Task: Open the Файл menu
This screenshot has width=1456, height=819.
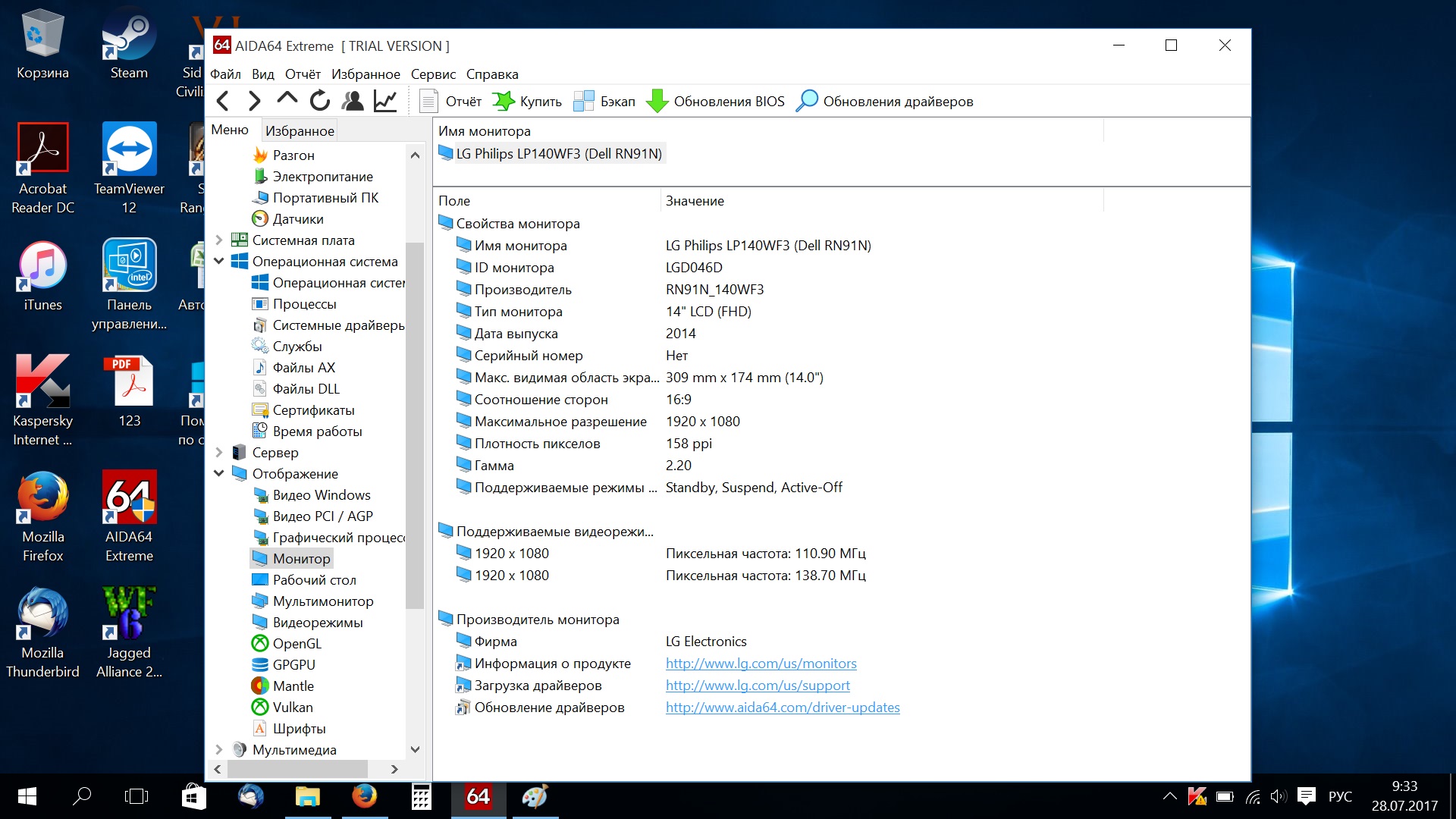Action: (225, 74)
